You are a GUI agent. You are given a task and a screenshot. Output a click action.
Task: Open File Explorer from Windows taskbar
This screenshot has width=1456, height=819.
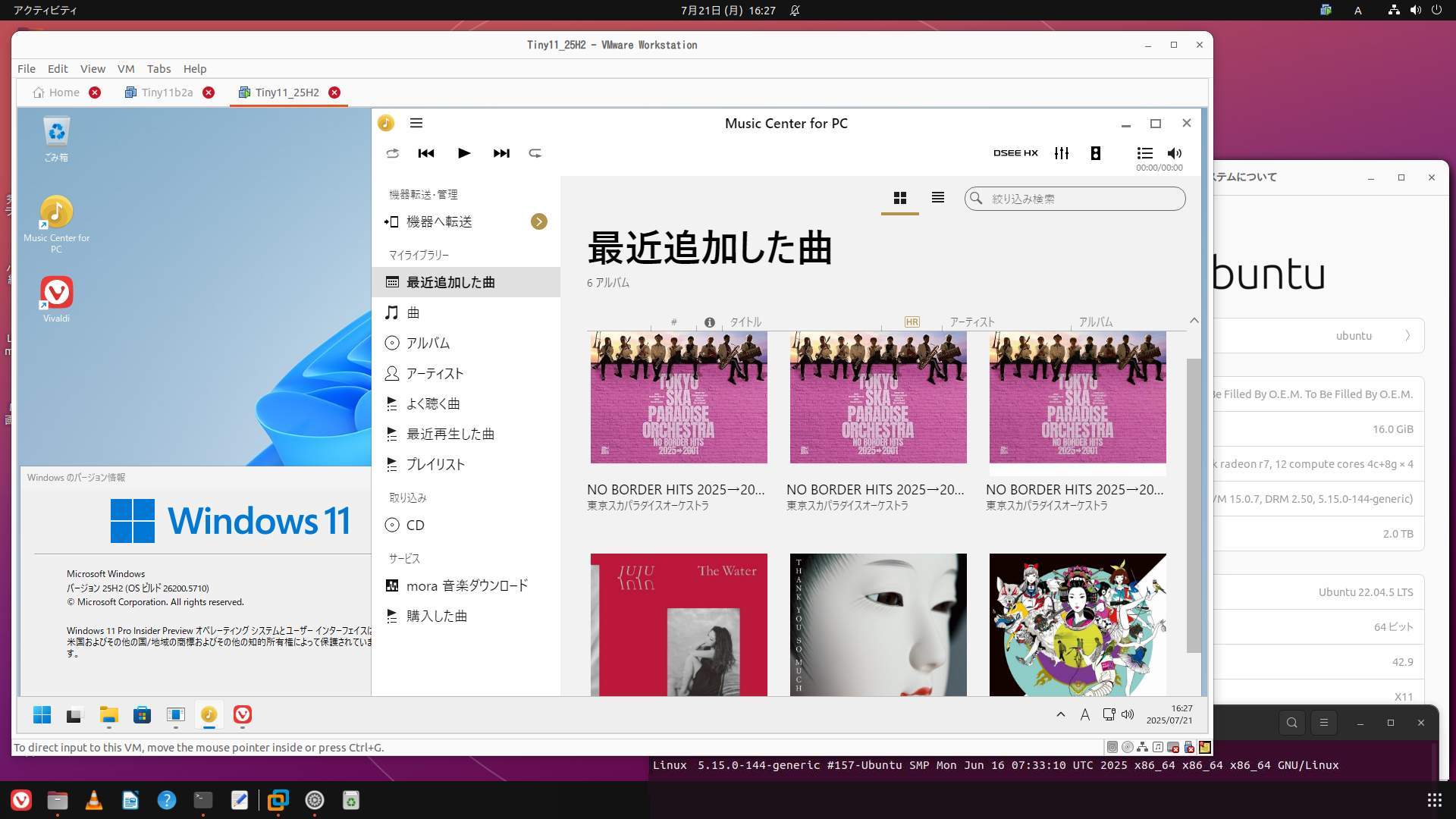(109, 714)
